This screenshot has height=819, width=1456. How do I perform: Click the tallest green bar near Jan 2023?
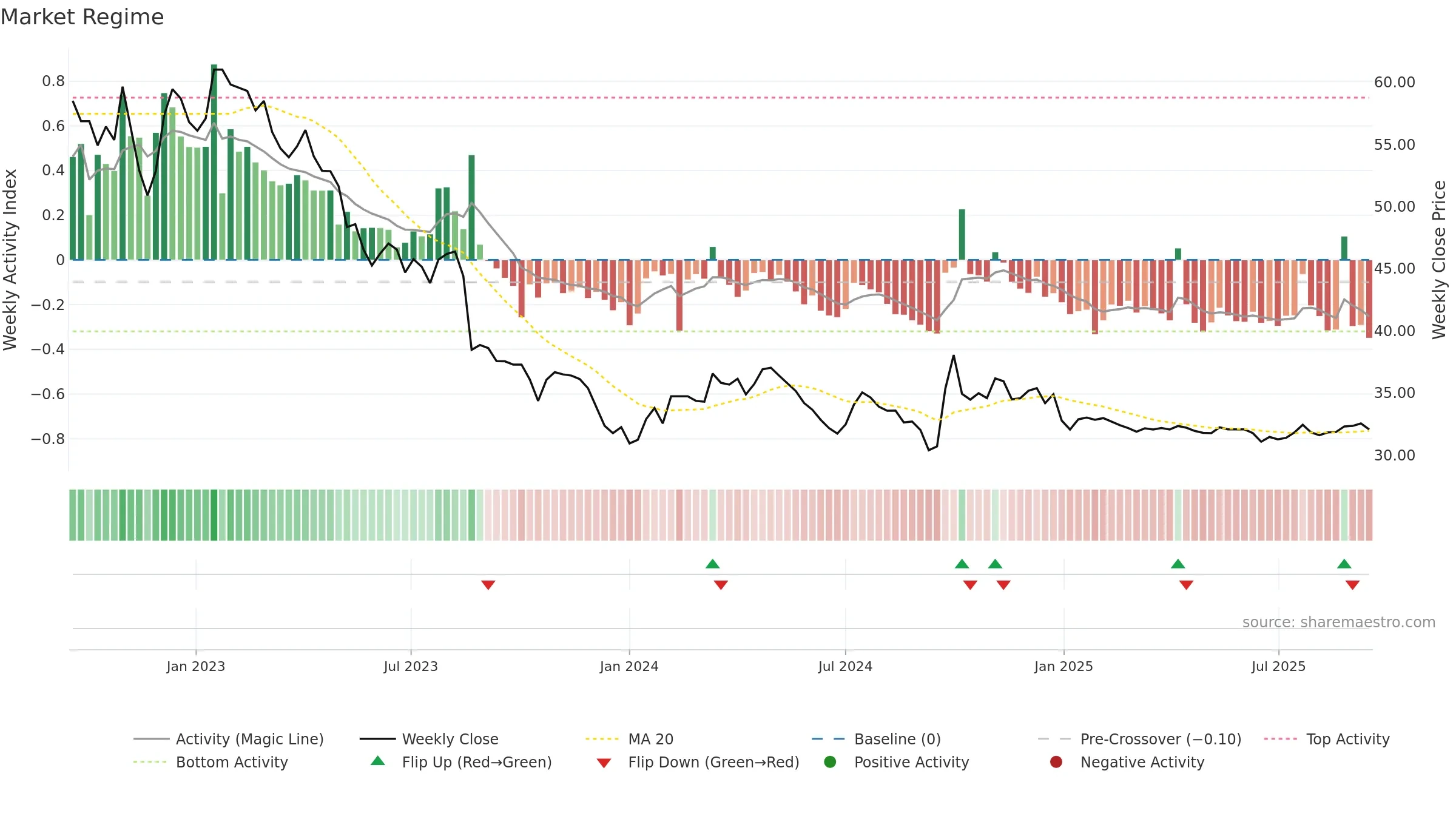click(x=214, y=162)
